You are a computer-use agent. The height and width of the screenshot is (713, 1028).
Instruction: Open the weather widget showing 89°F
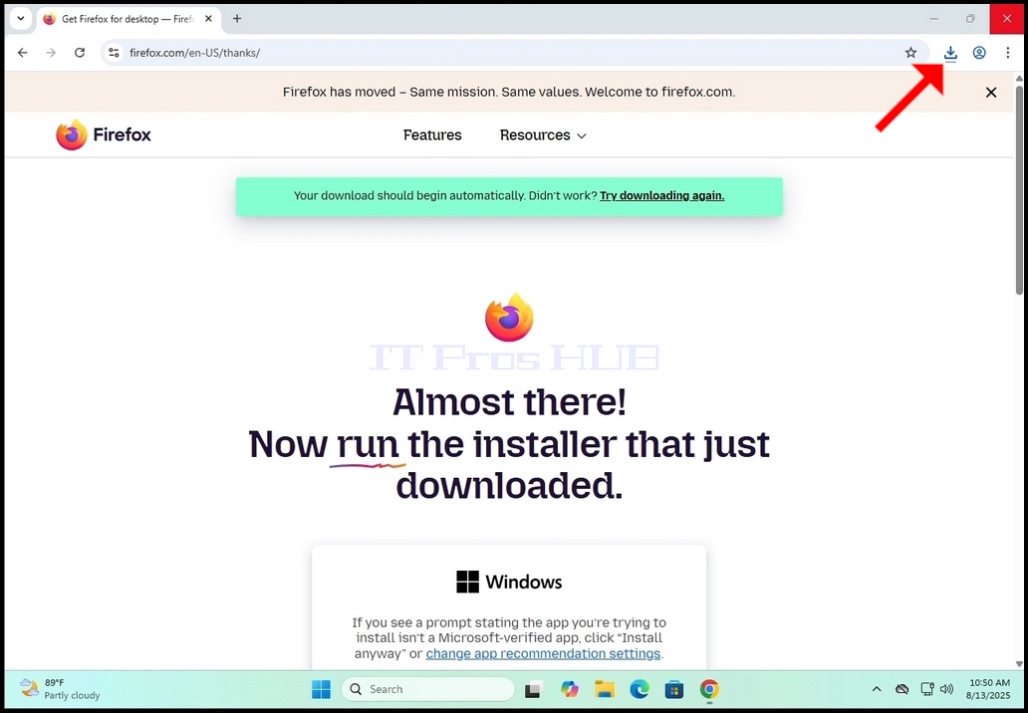(x=60, y=689)
